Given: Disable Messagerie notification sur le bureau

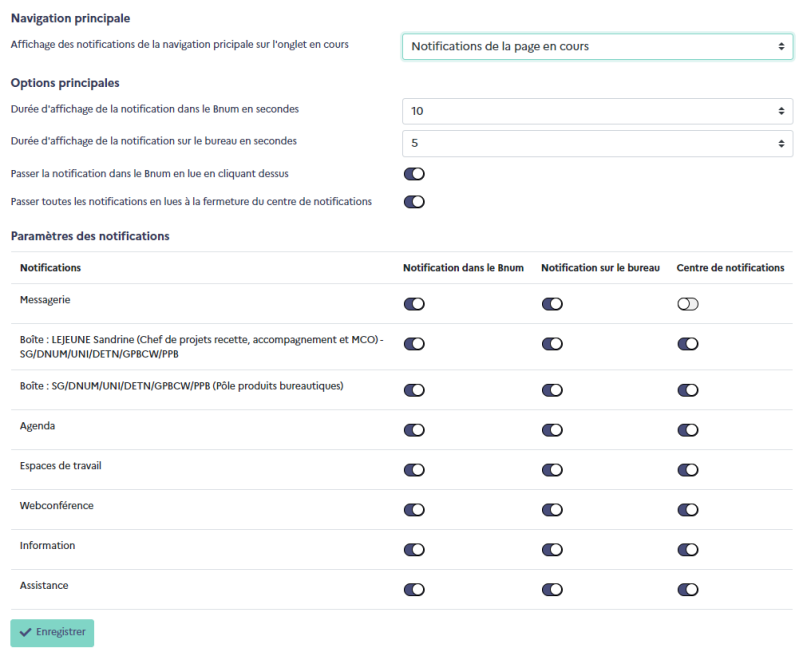Looking at the screenshot, I should pos(553,304).
